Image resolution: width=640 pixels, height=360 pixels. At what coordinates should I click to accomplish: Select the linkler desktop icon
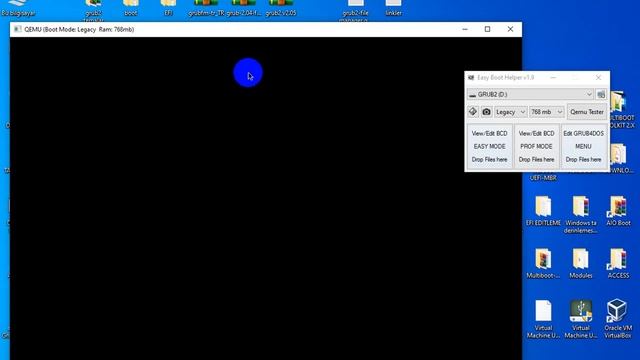pos(393,8)
